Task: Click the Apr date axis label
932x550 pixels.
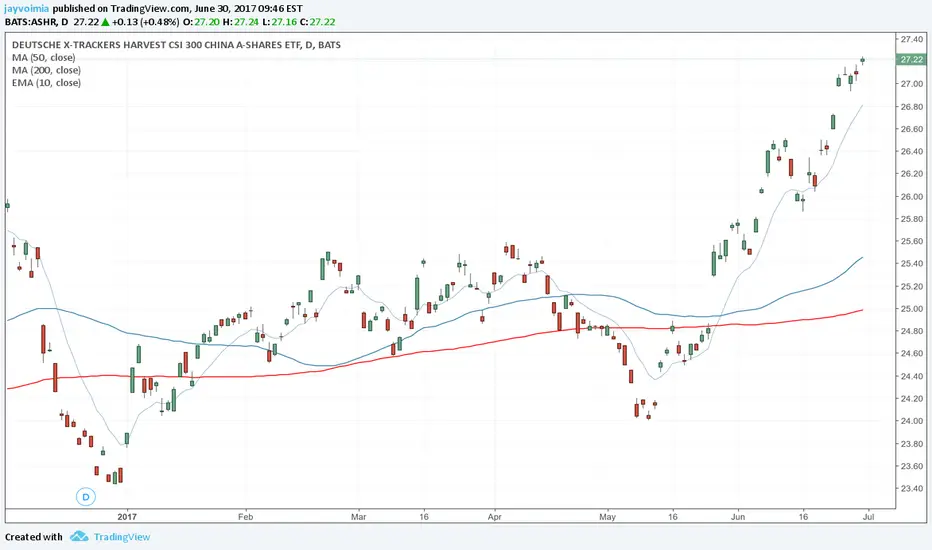Action: click(495, 517)
